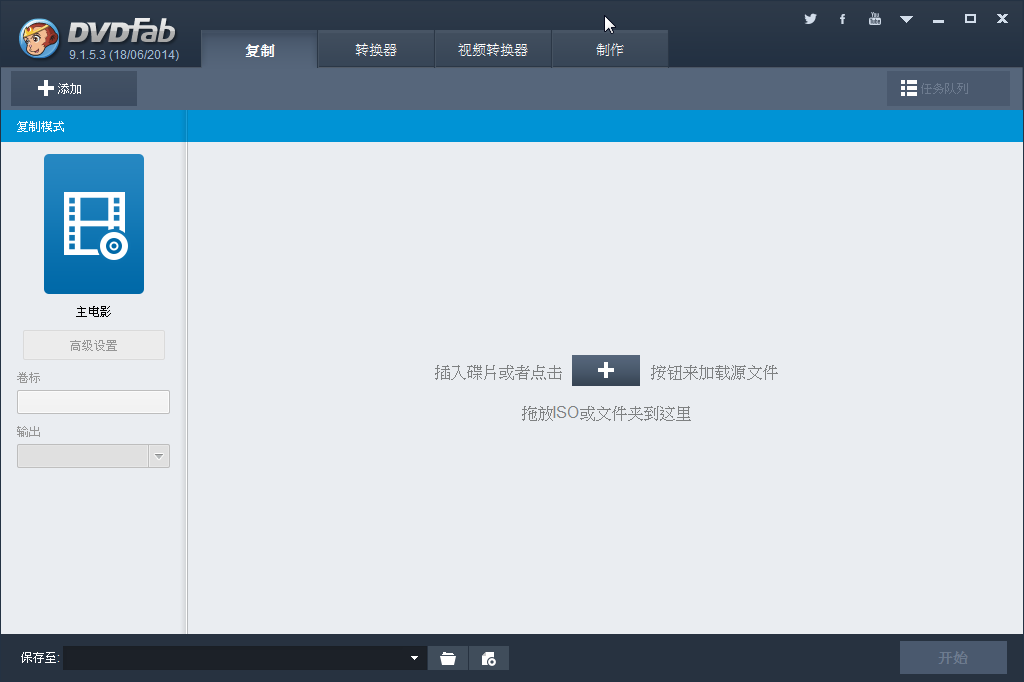Select the 主电影 copy mode tile

94,224
